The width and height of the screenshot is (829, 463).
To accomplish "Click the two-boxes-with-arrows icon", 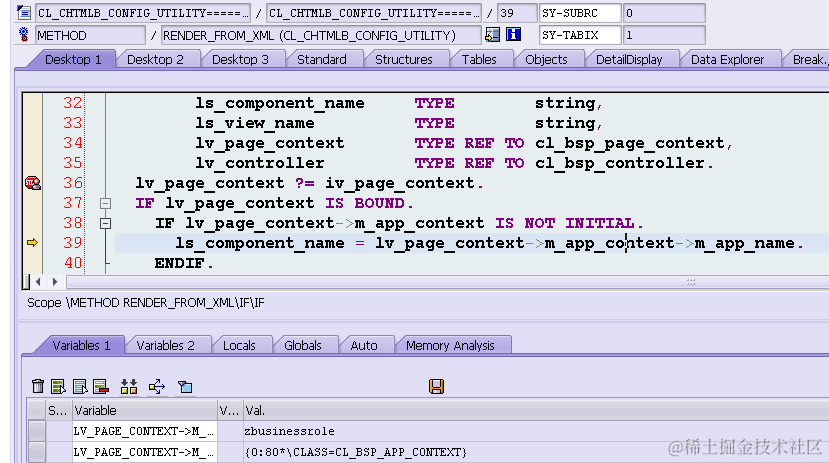I will pyautogui.click(x=128, y=386).
